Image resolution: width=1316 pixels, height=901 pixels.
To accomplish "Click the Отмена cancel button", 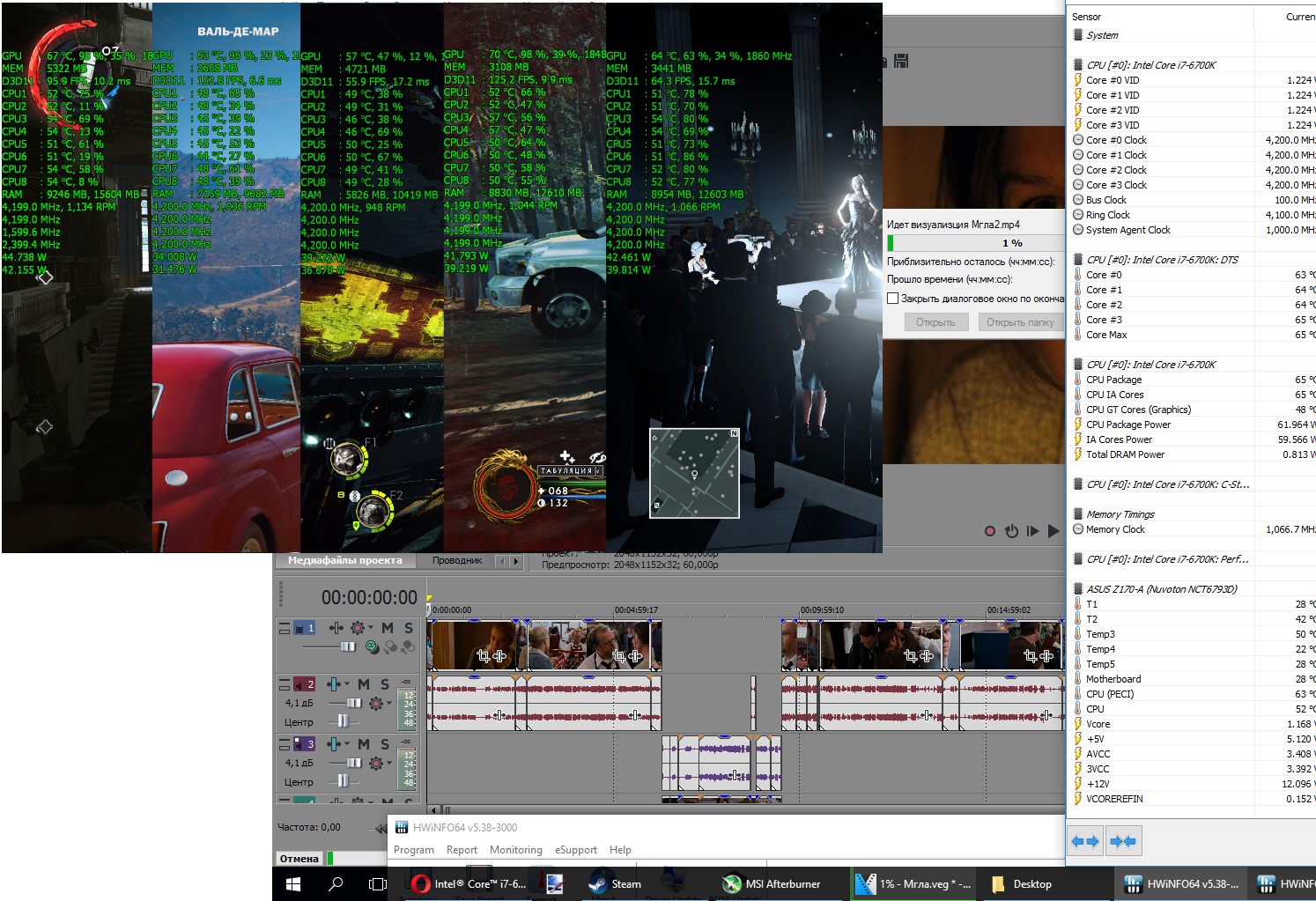I will click(299, 859).
